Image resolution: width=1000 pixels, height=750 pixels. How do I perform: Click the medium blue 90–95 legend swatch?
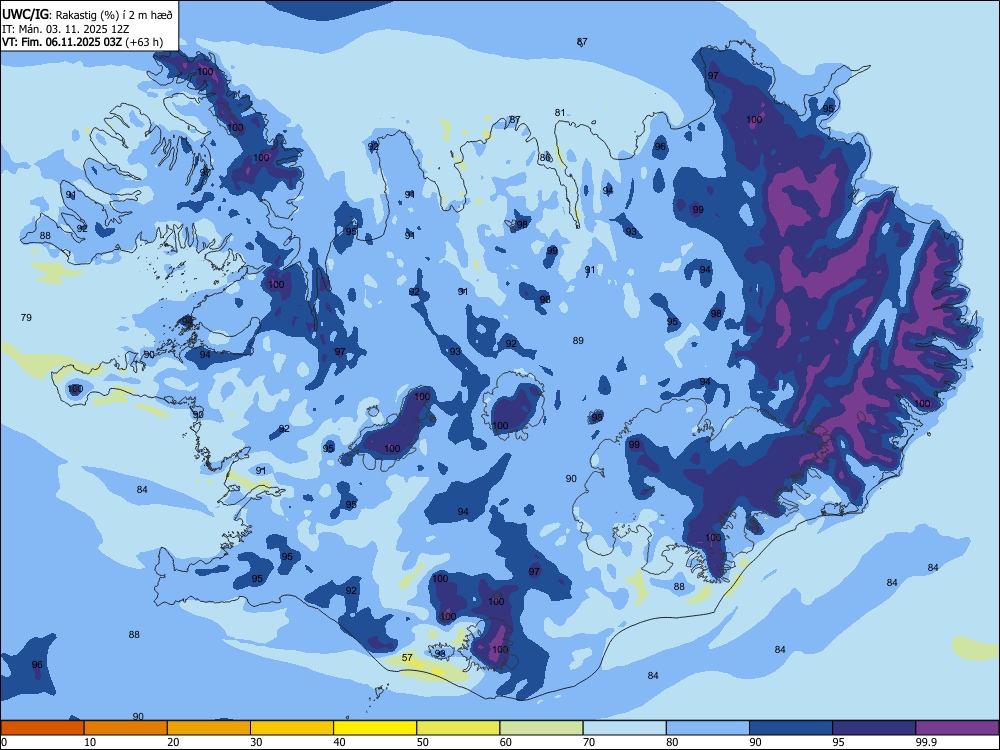791,728
